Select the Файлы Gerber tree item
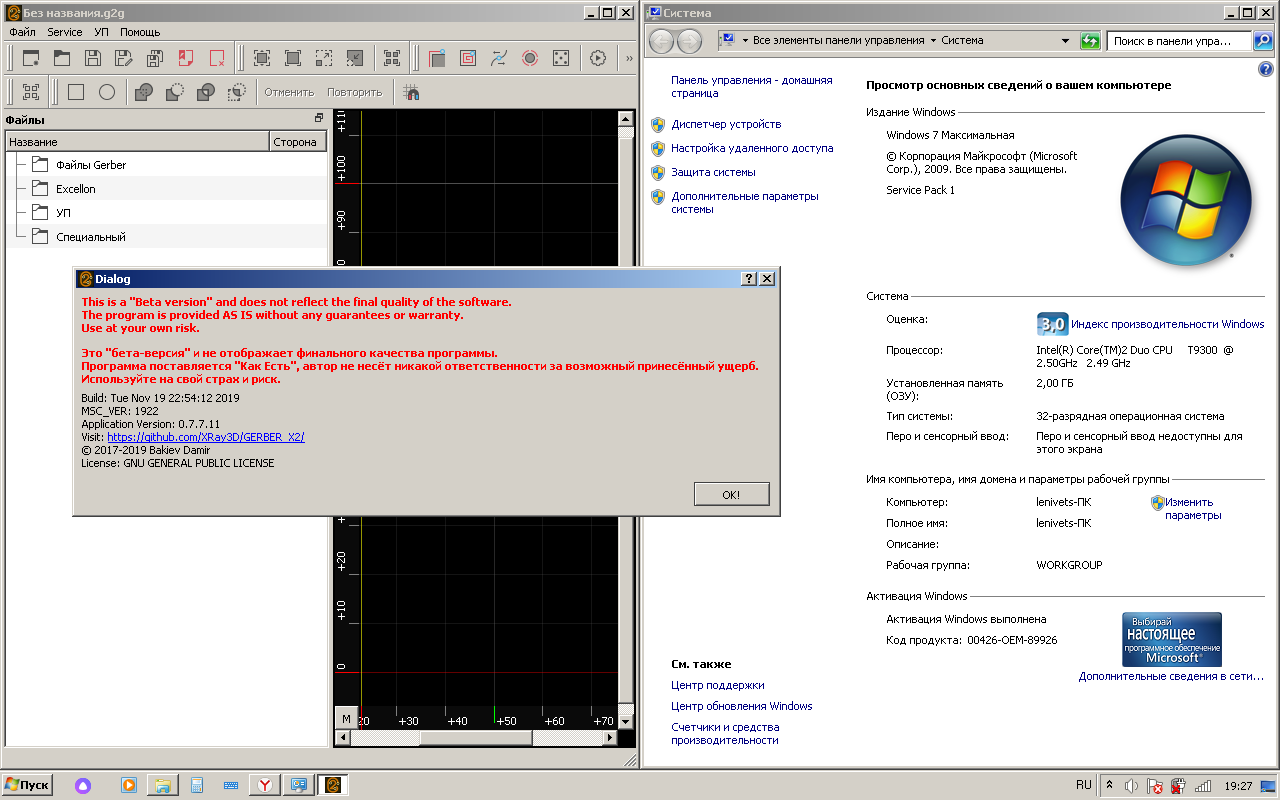 coord(91,165)
